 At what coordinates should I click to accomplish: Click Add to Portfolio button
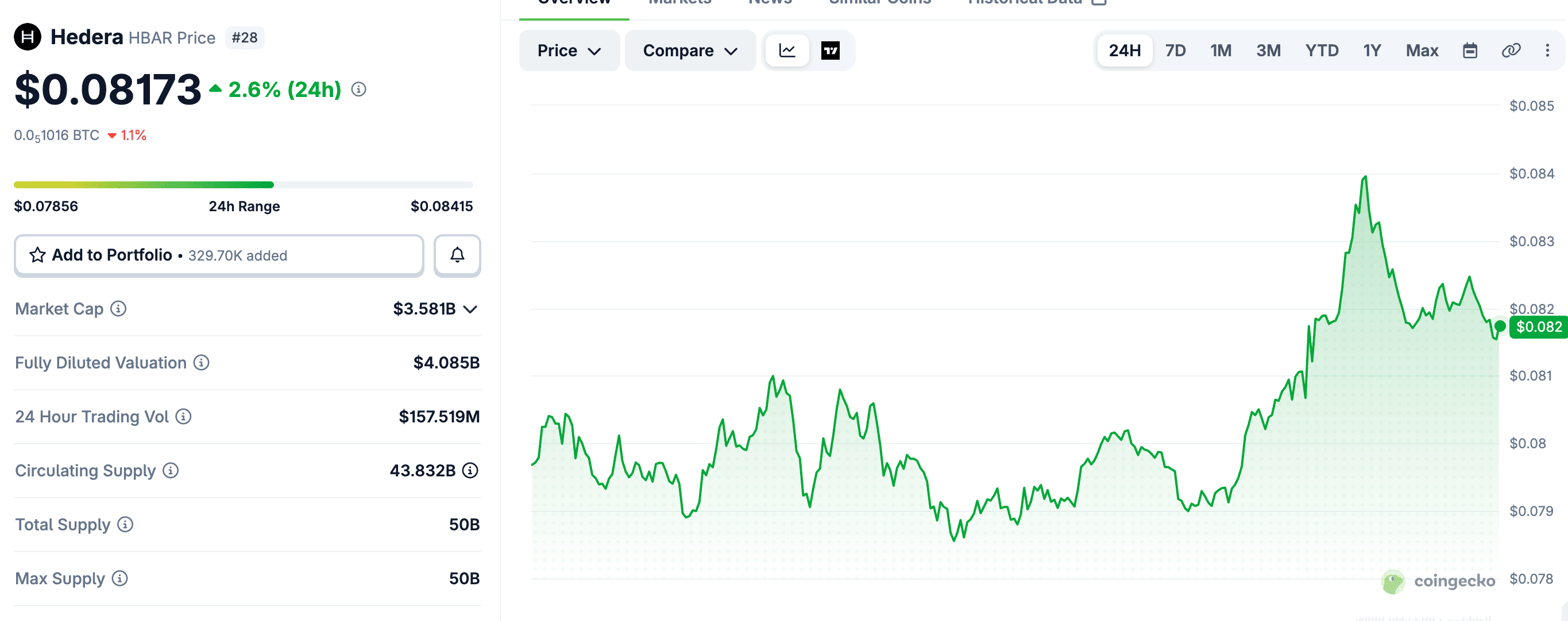tap(218, 255)
